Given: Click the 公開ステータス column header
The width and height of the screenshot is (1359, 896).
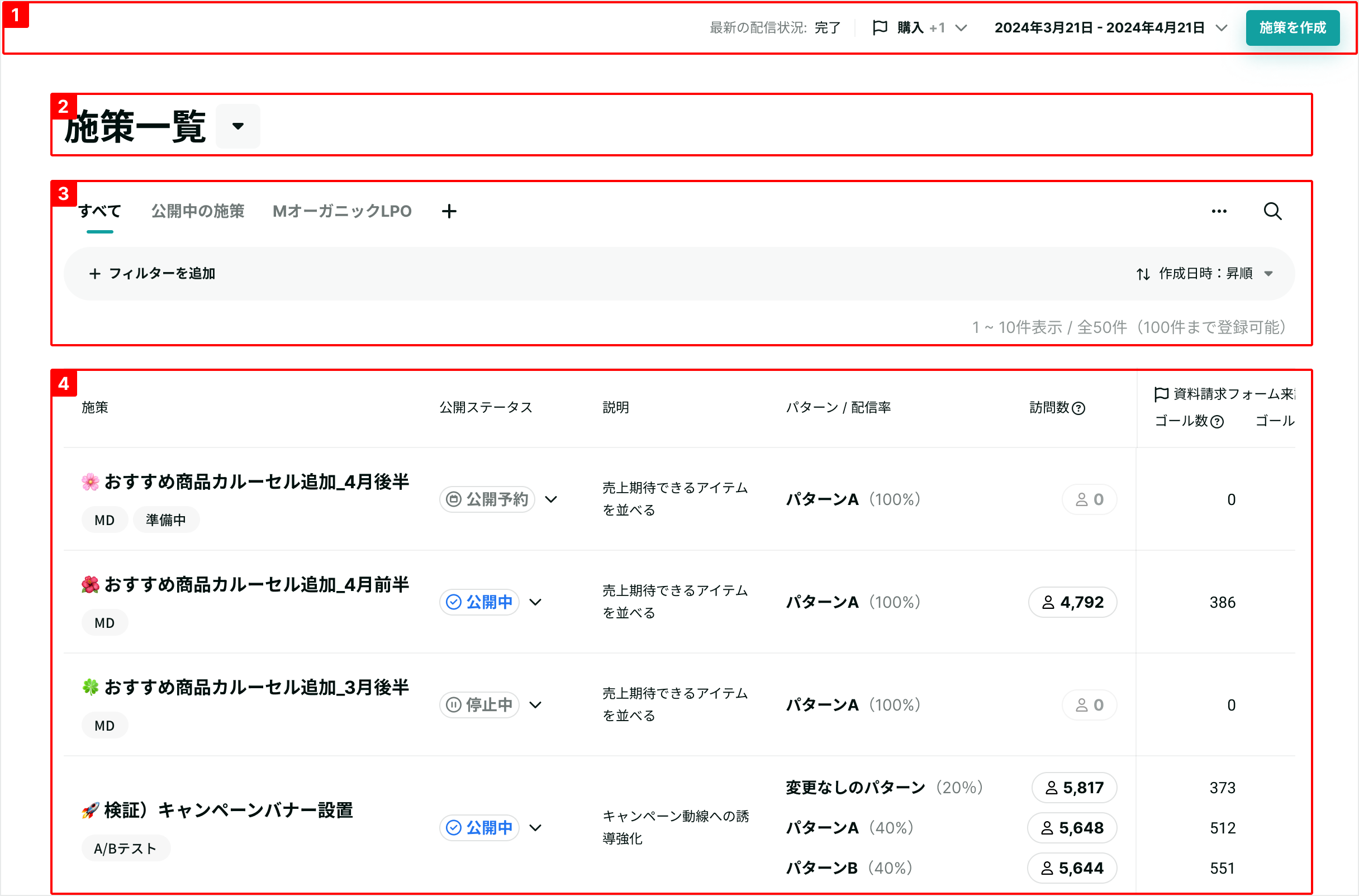Looking at the screenshot, I should point(485,407).
